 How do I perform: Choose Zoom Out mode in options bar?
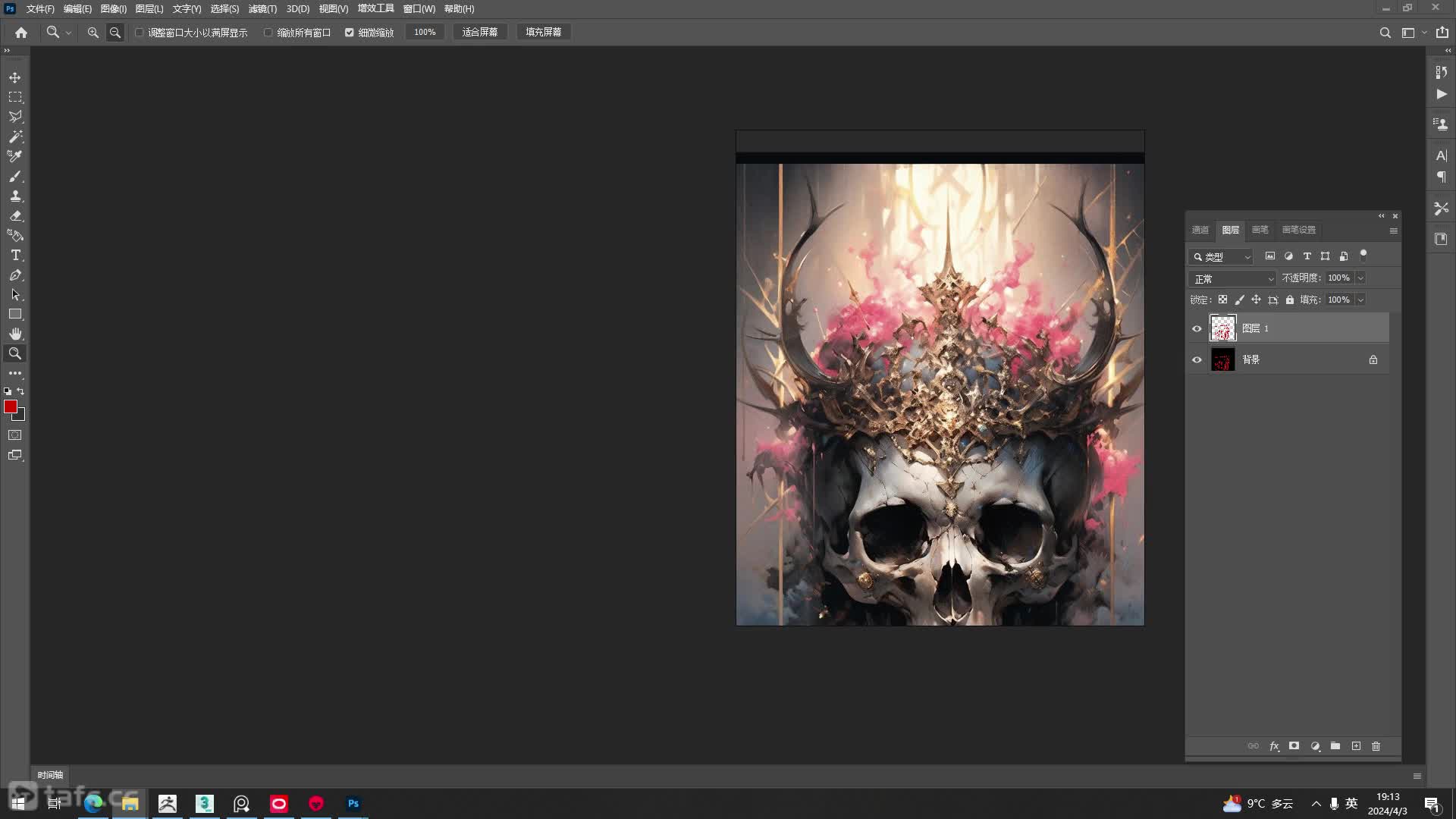tap(115, 33)
